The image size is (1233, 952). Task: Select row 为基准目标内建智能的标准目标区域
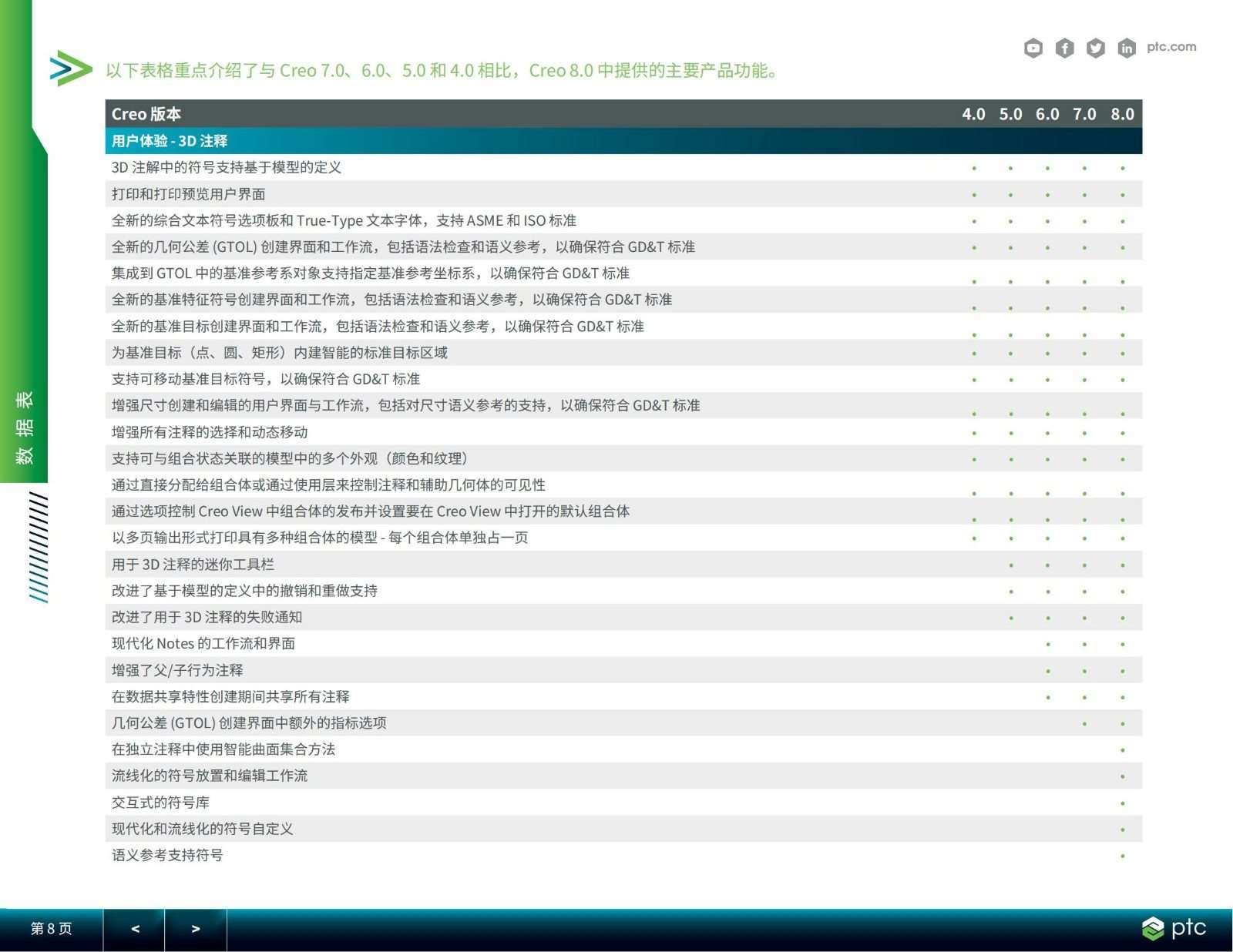[623, 352]
